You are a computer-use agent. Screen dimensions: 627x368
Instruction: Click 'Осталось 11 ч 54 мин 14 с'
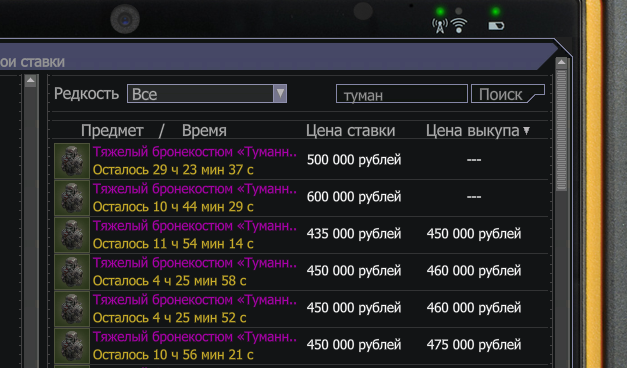click(173, 244)
